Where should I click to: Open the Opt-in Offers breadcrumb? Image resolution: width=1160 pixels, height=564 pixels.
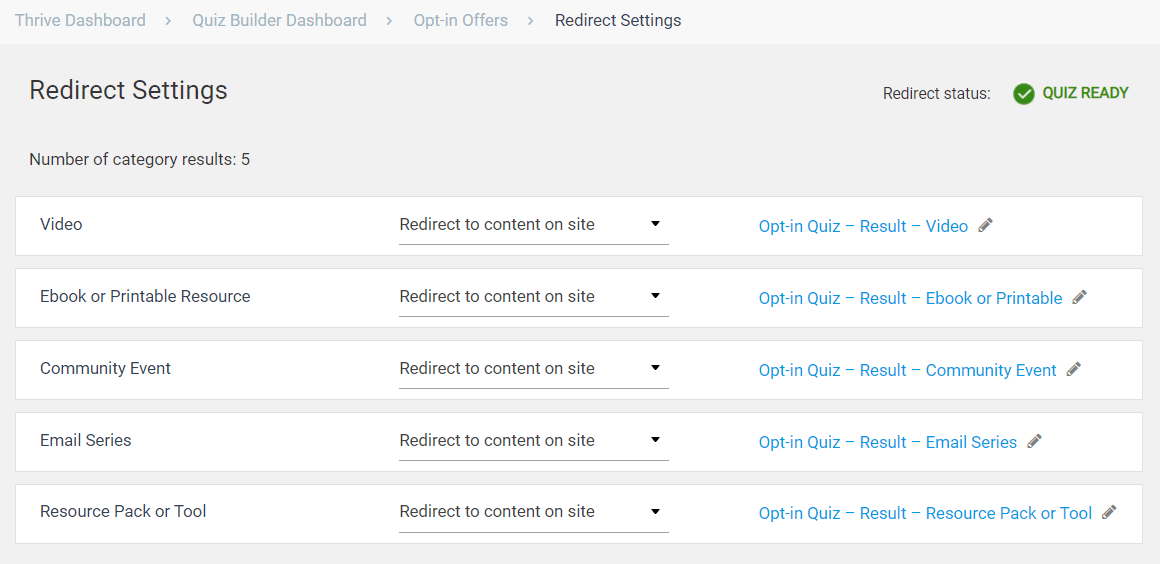pyautogui.click(x=460, y=20)
